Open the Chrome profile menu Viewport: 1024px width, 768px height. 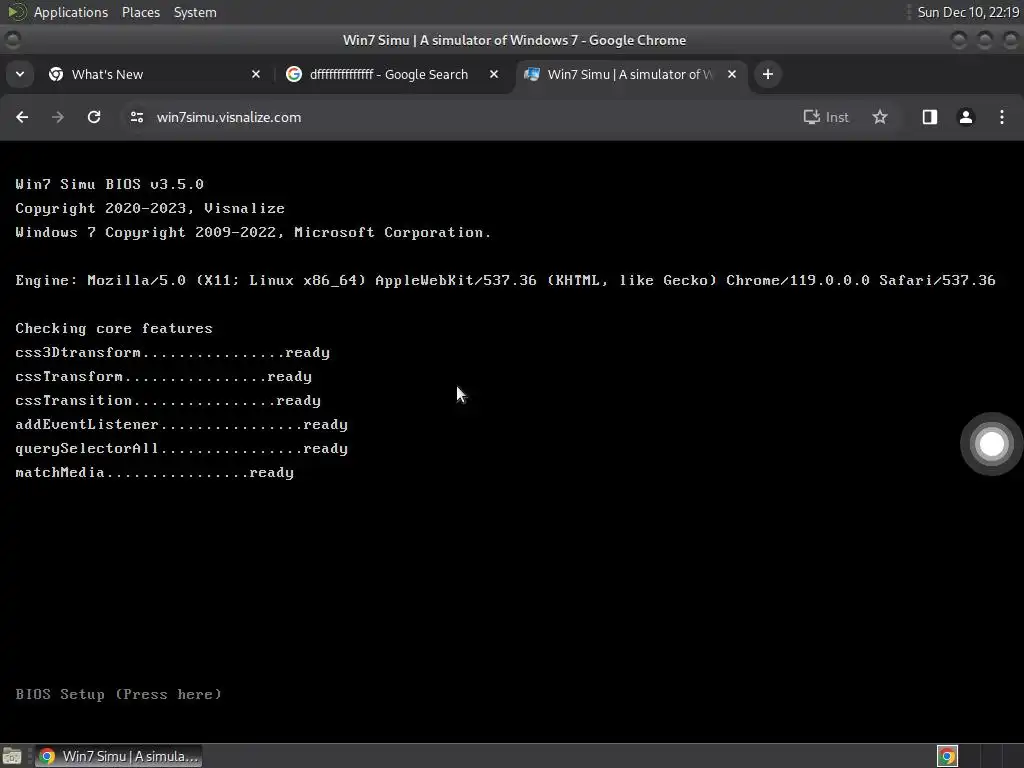point(966,117)
